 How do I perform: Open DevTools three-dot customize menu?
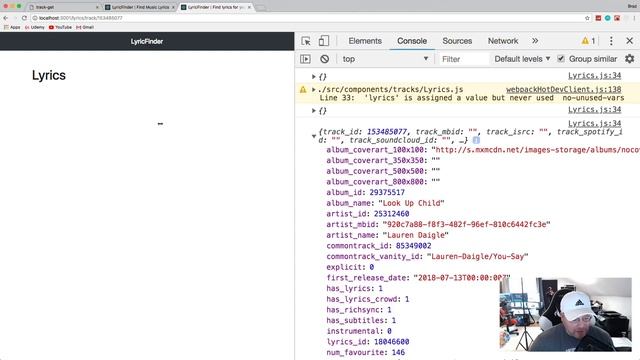[x=611, y=41]
